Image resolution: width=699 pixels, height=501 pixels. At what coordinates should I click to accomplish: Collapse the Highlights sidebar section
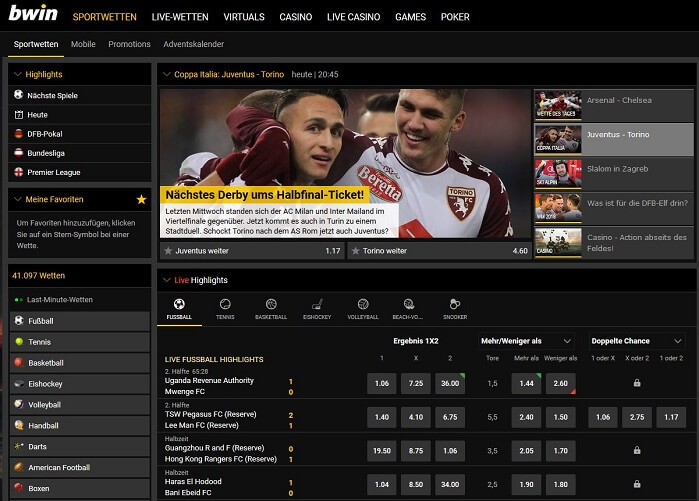[18, 74]
